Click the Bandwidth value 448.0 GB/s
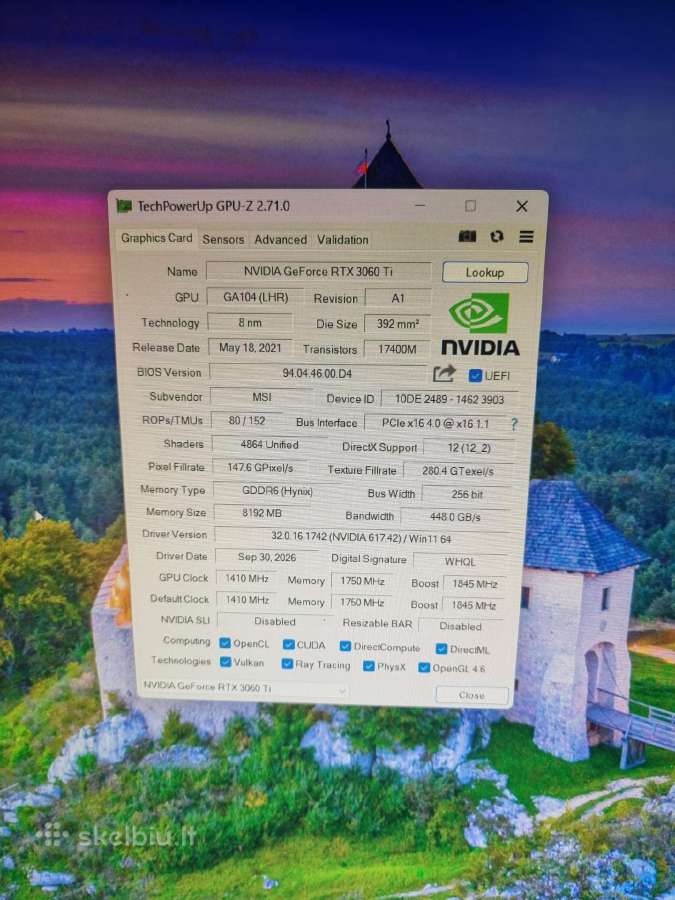The width and height of the screenshot is (675, 900). 455,517
